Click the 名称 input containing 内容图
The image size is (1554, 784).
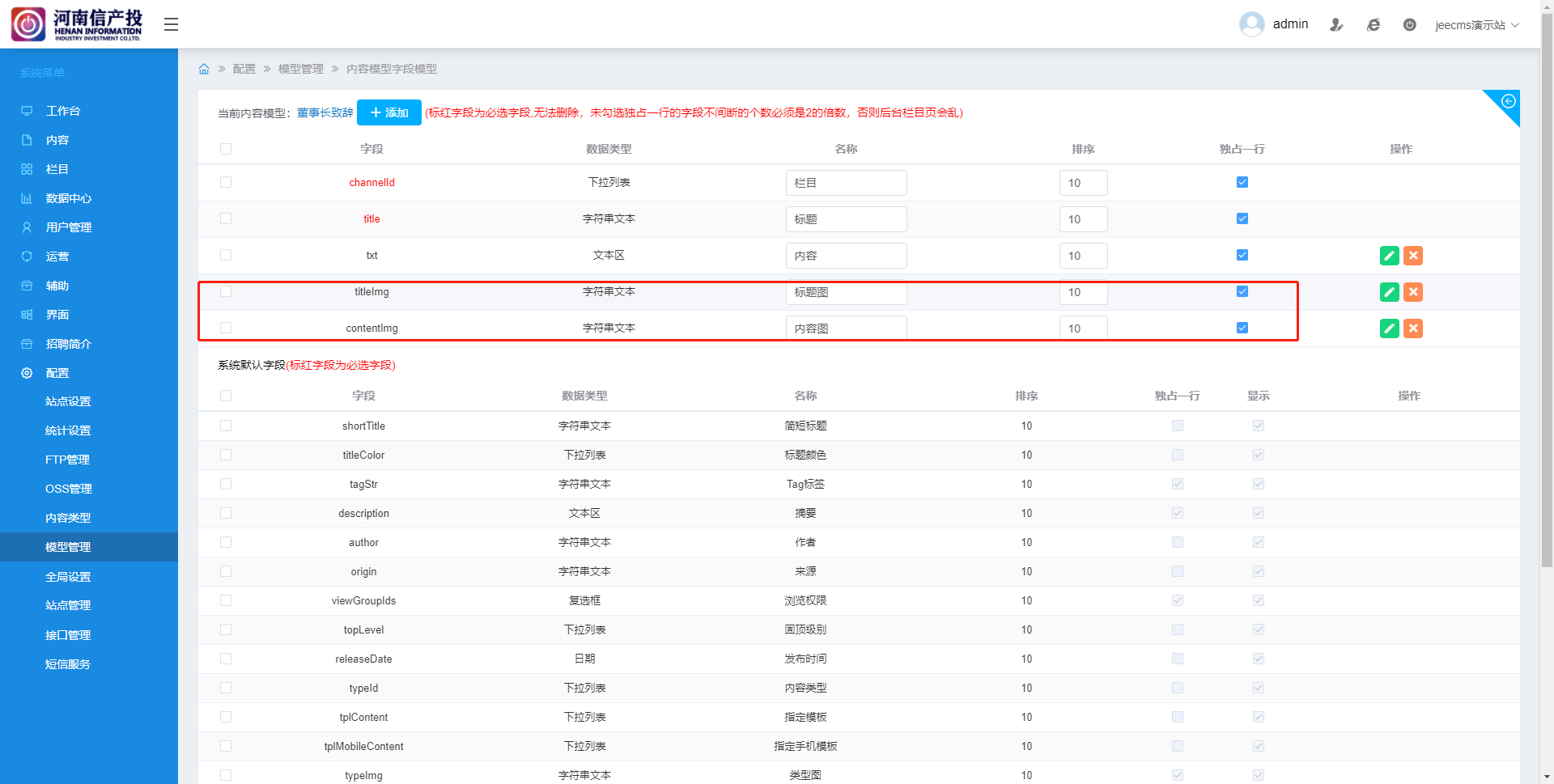point(847,328)
